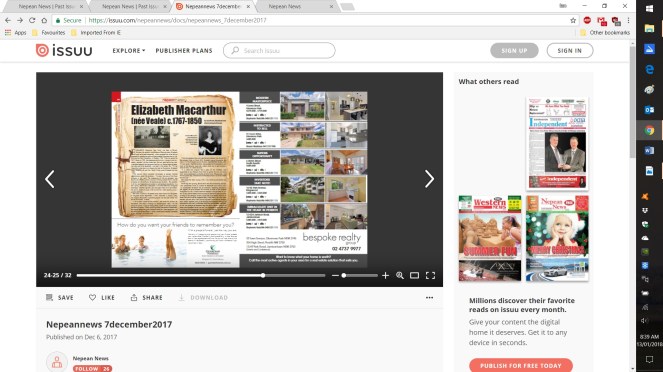
Task: Follow the Nepean News publisher
Action: click(x=92, y=369)
